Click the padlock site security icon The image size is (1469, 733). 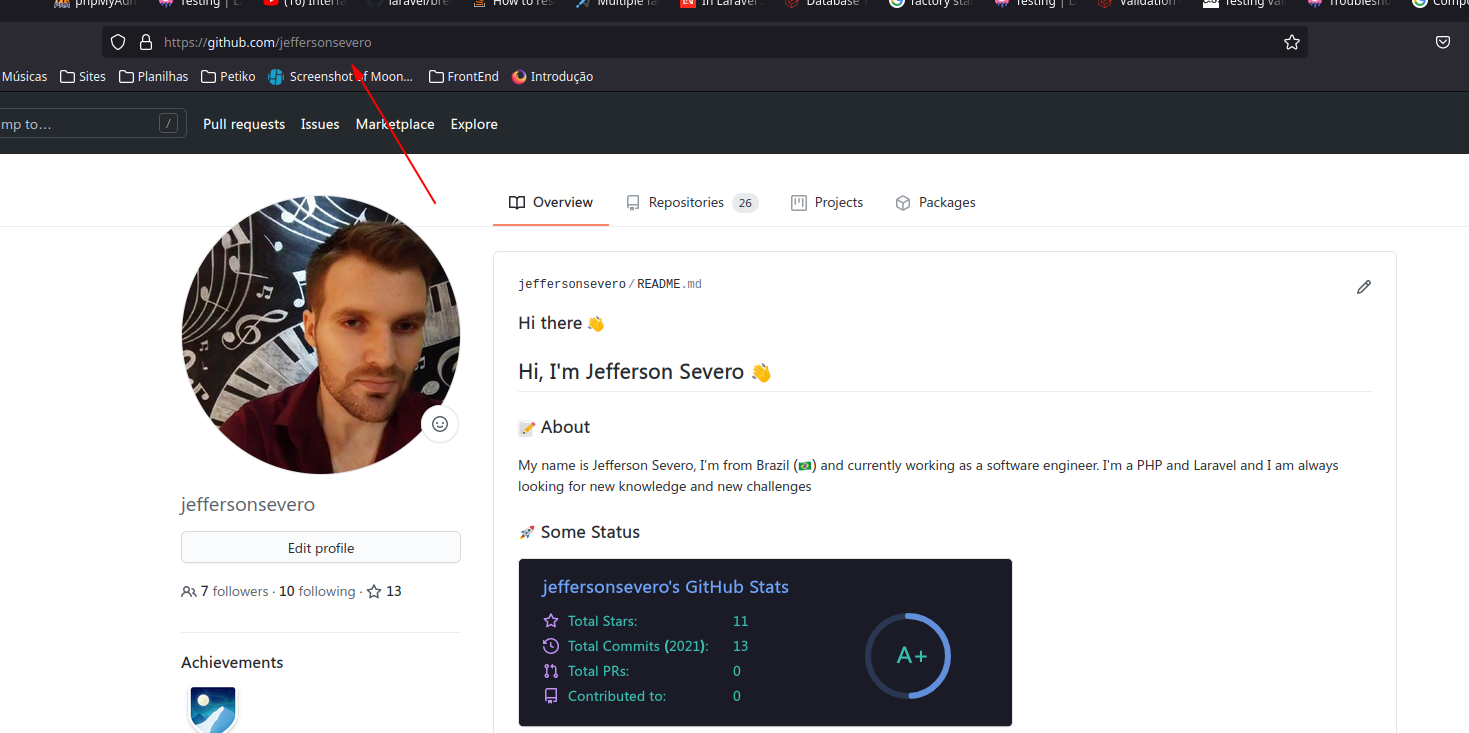coord(146,42)
